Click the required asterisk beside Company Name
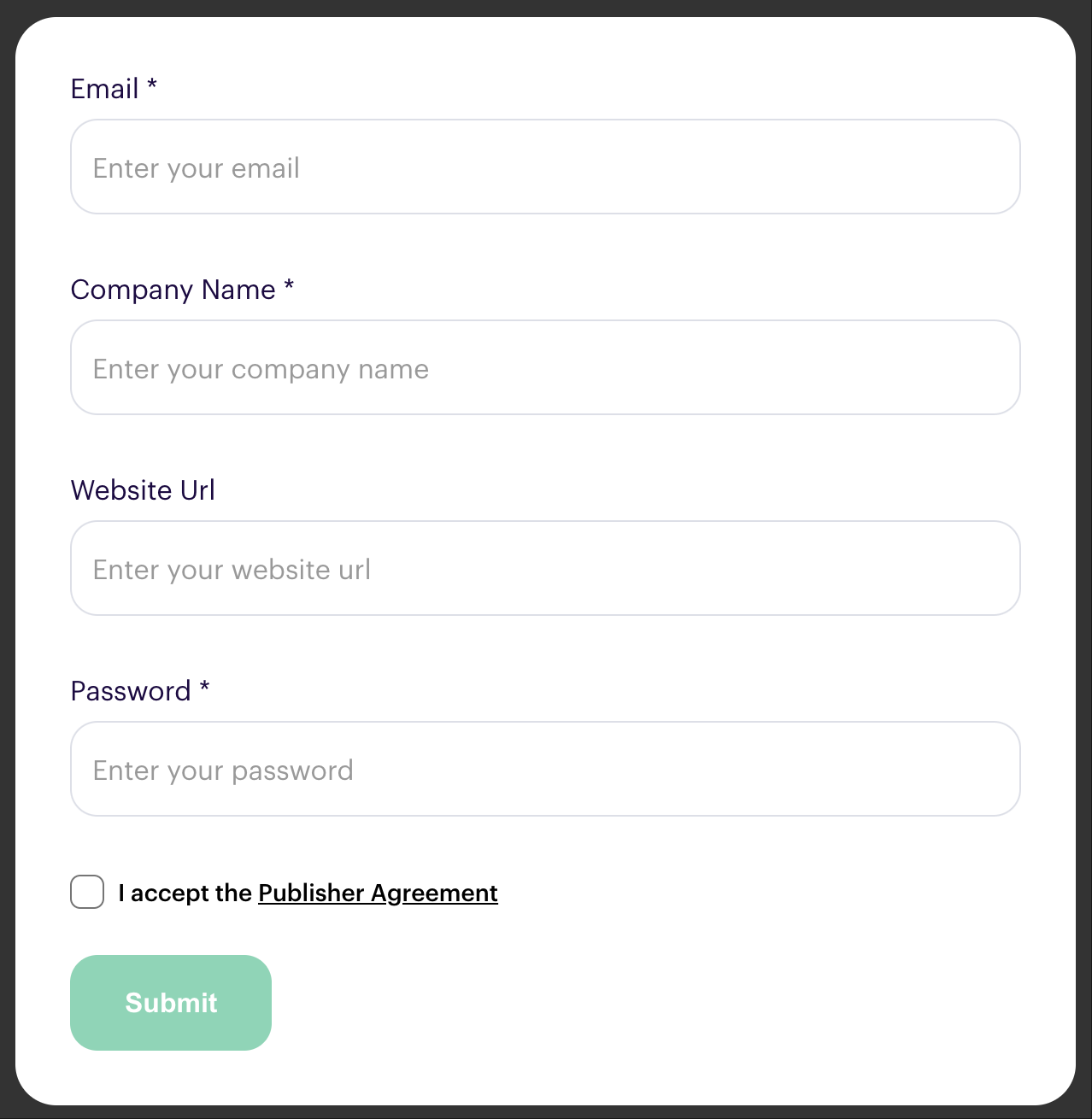This screenshot has width=1092, height=1119. pyautogui.click(x=289, y=285)
